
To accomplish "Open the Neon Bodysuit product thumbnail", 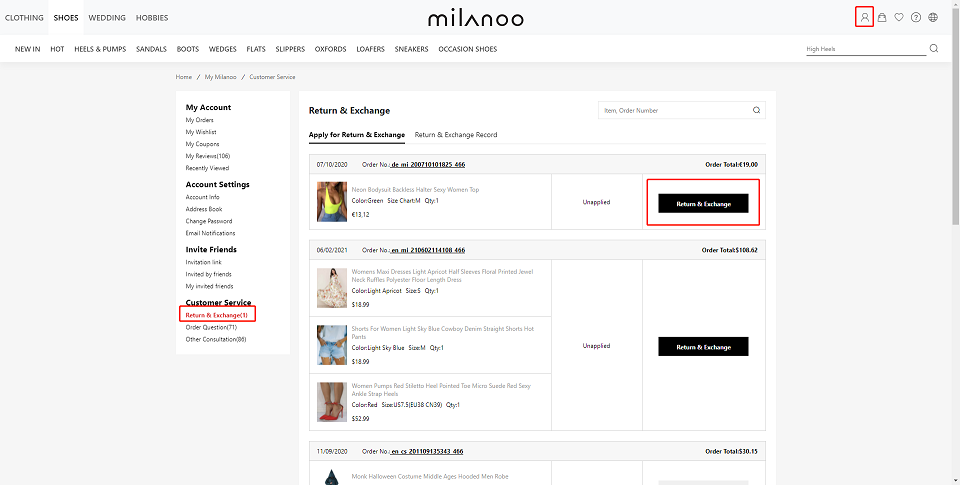I will [x=332, y=201].
